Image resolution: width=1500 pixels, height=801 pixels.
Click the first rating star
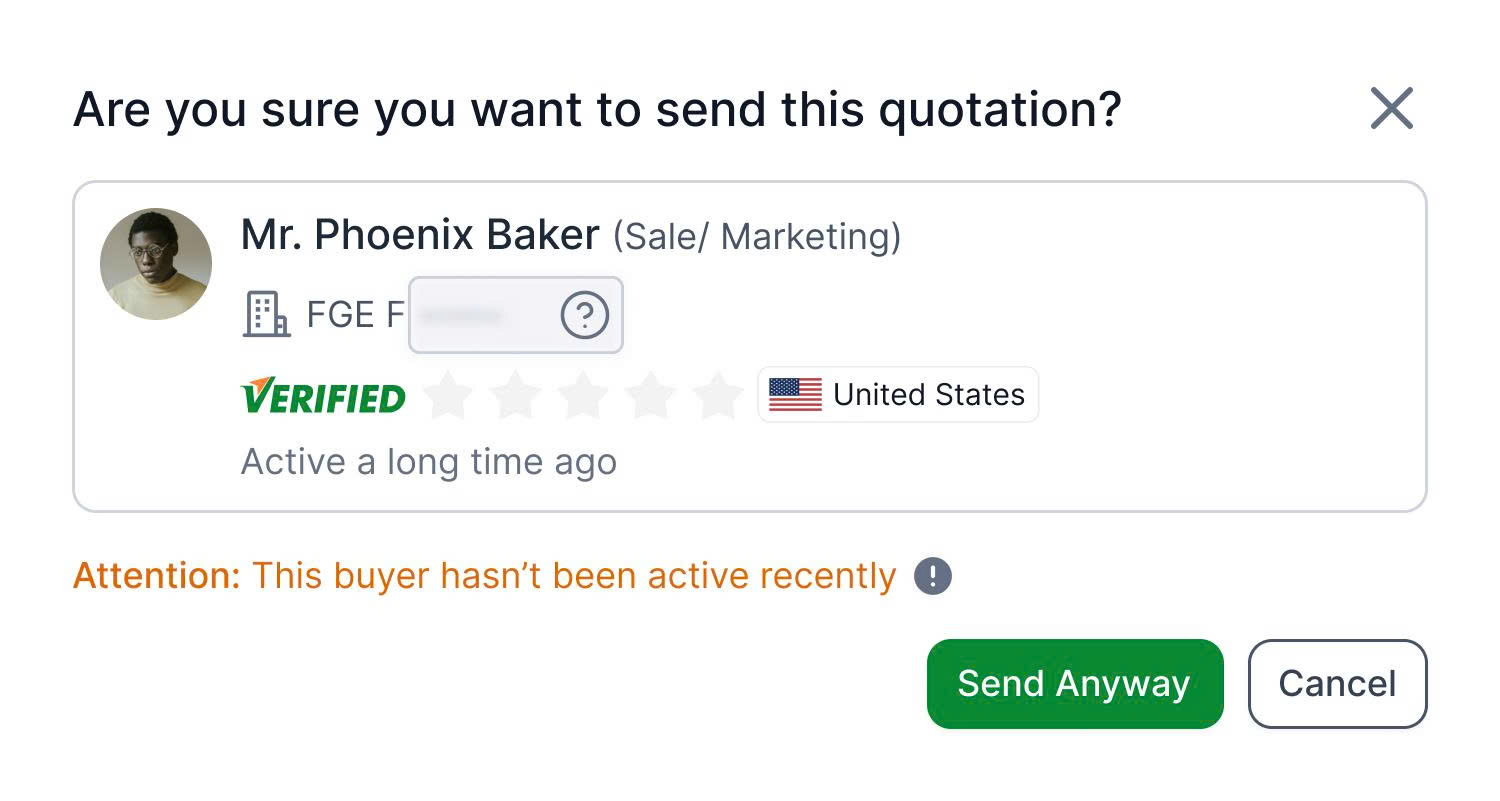(x=448, y=396)
